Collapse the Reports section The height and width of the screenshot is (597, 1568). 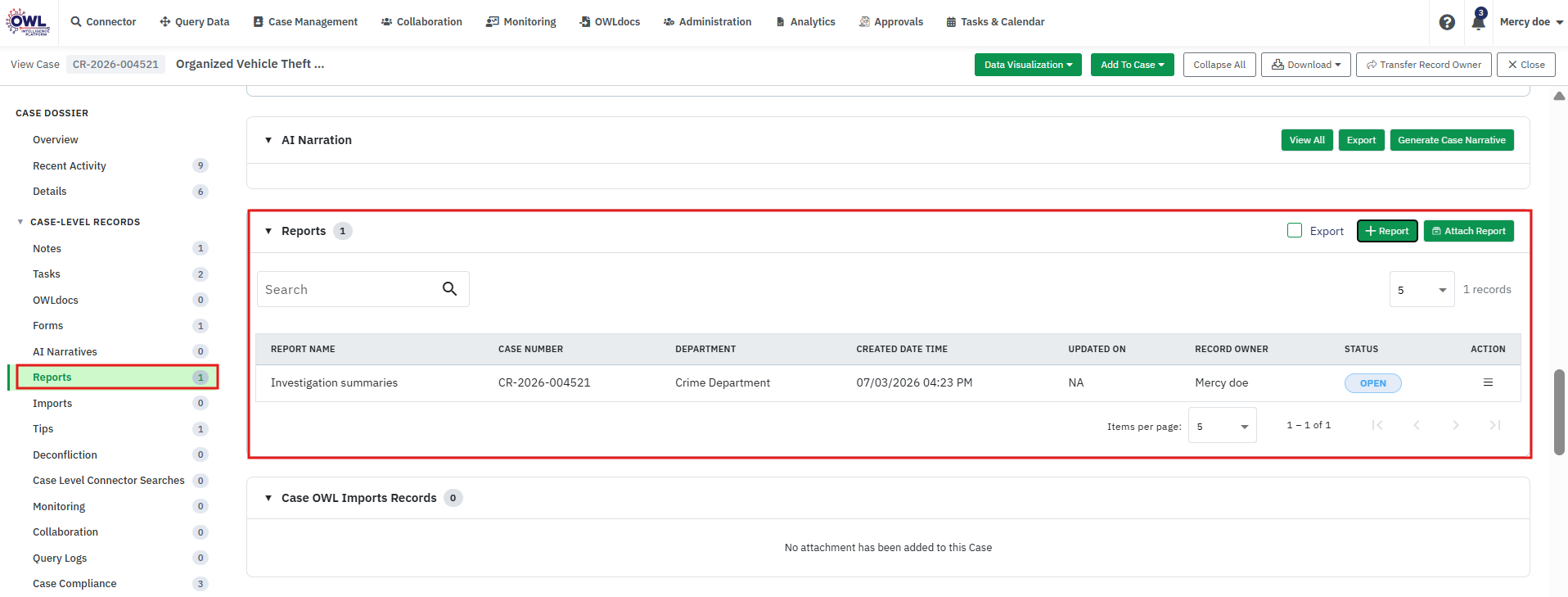click(x=268, y=231)
